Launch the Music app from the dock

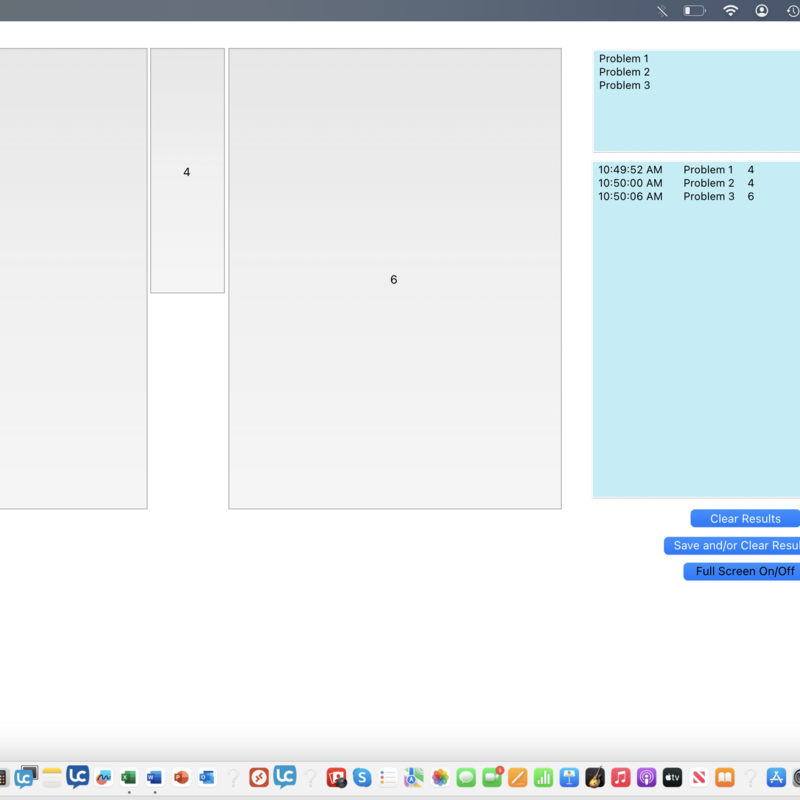pos(621,777)
